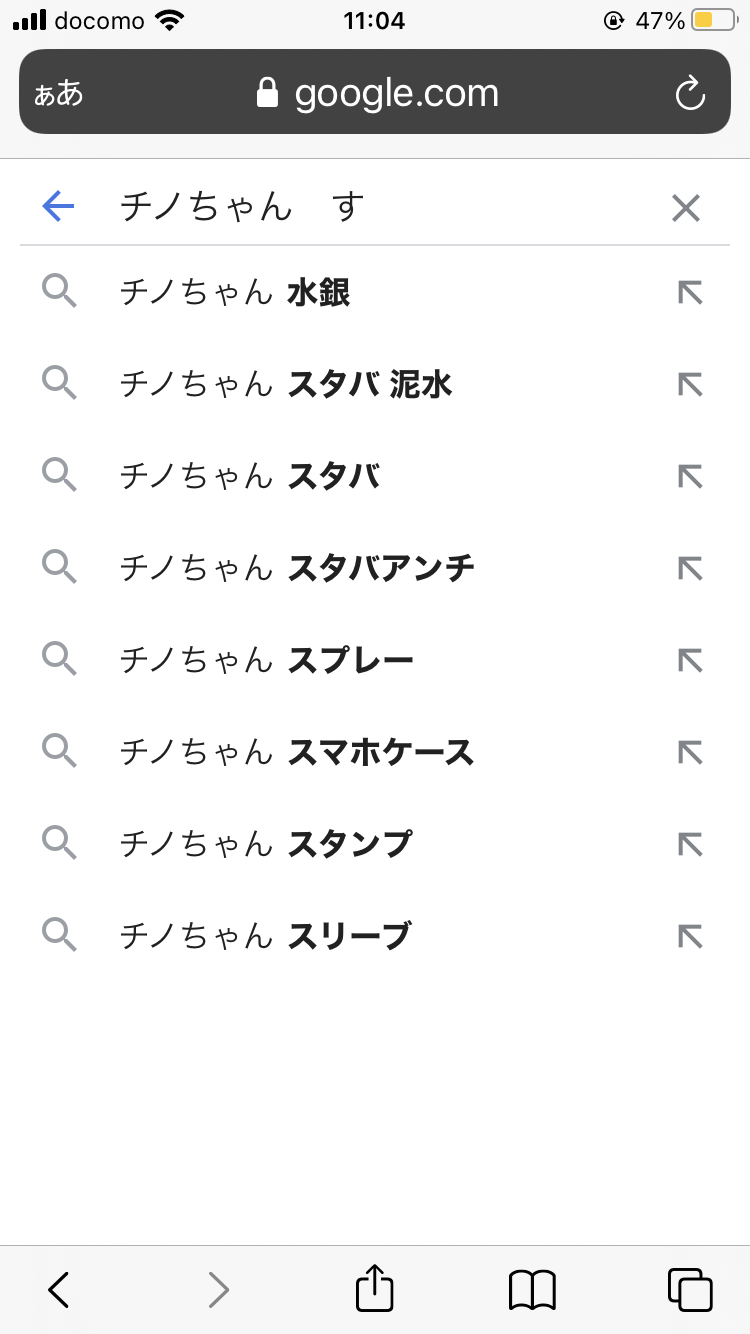Reload the page in address bar
Screen dimensions: 750x1334
pyautogui.click(x=690, y=93)
